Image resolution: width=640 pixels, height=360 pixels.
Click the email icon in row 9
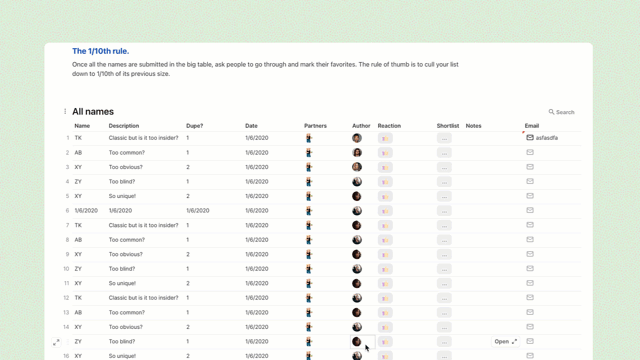pyautogui.click(x=530, y=254)
